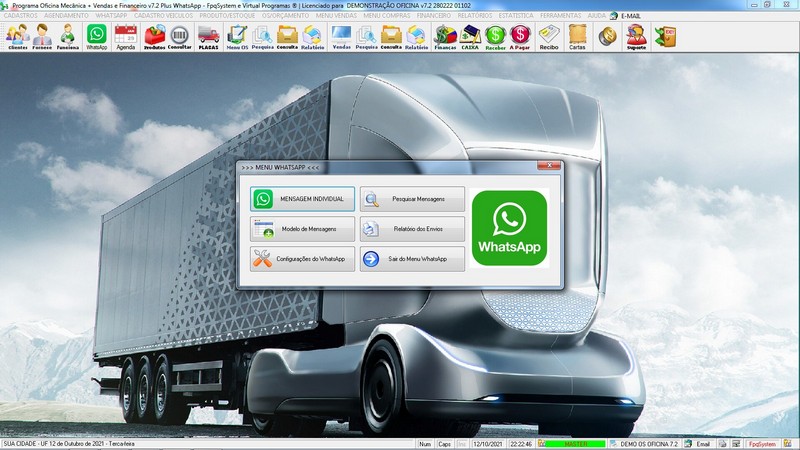Open the MENU VENDAS menu
This screenshot has width=800, height=450.
336,16
